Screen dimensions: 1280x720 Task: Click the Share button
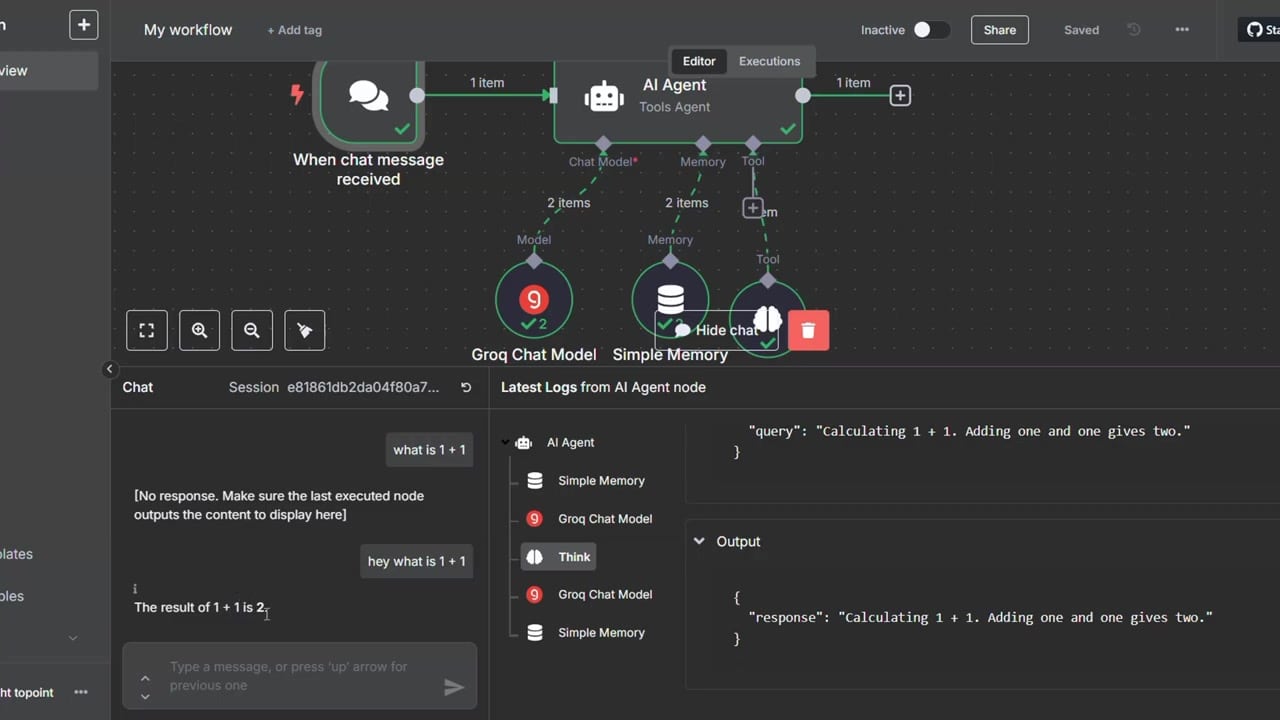click(1000, 30)
